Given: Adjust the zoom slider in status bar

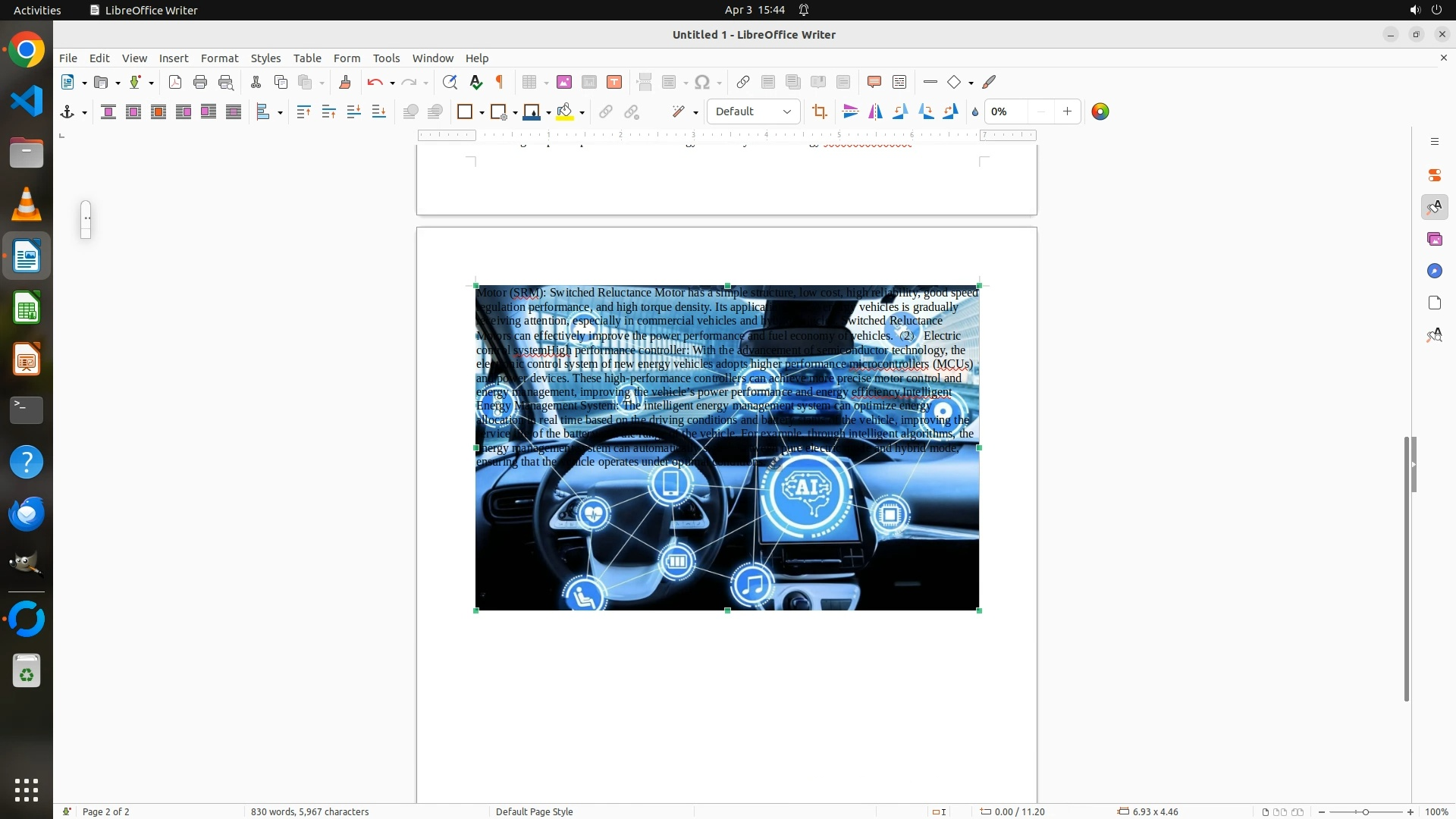Looking at the screenshot, I should 1365,812.
